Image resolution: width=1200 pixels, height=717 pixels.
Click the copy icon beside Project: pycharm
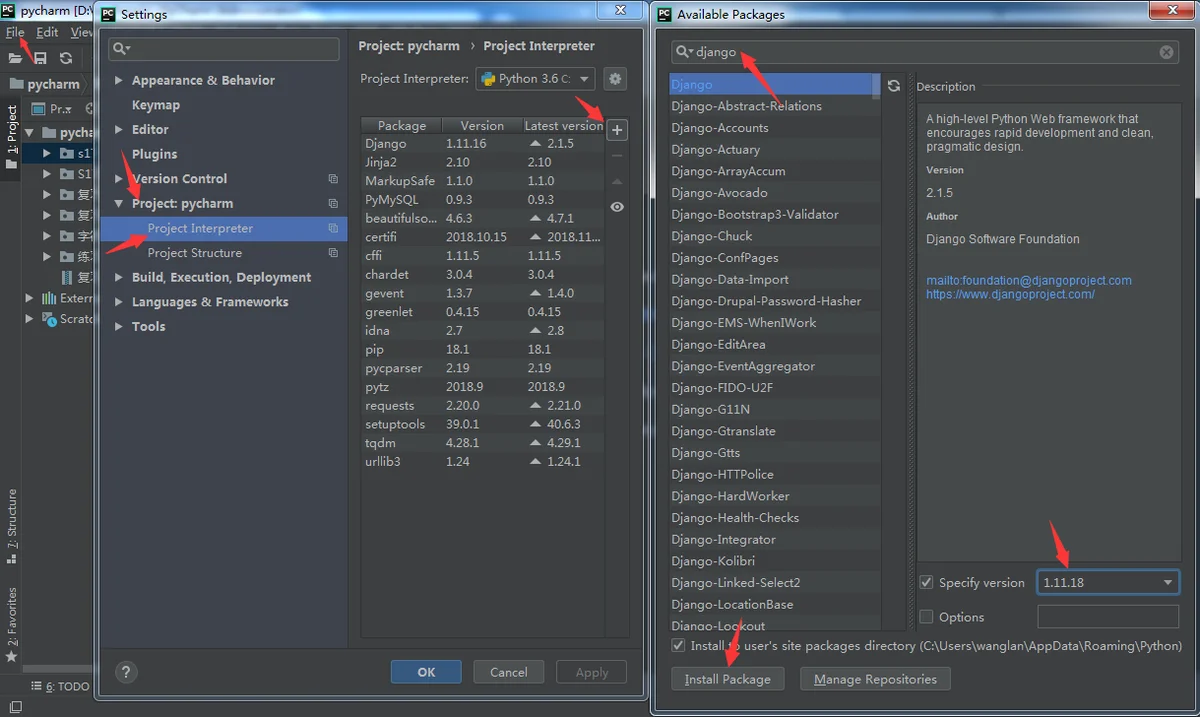333,203
